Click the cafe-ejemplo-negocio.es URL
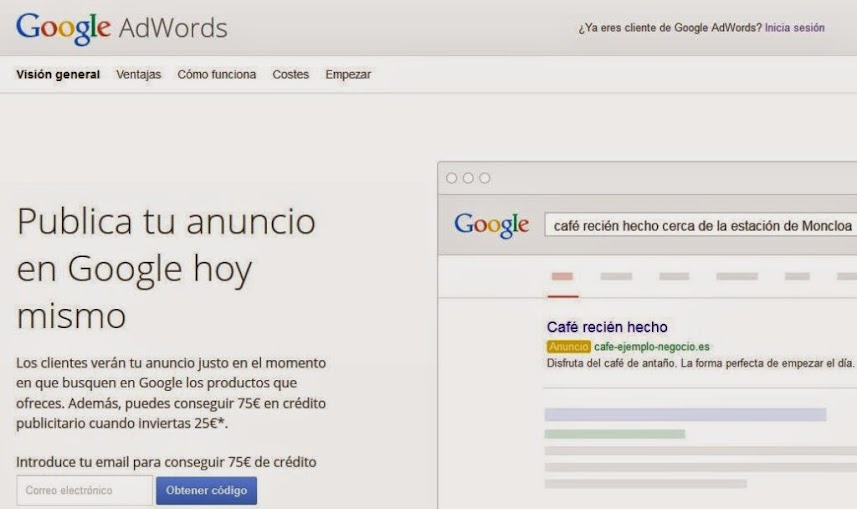This screenshot has height=509, width=857. (x=651, y=347)
